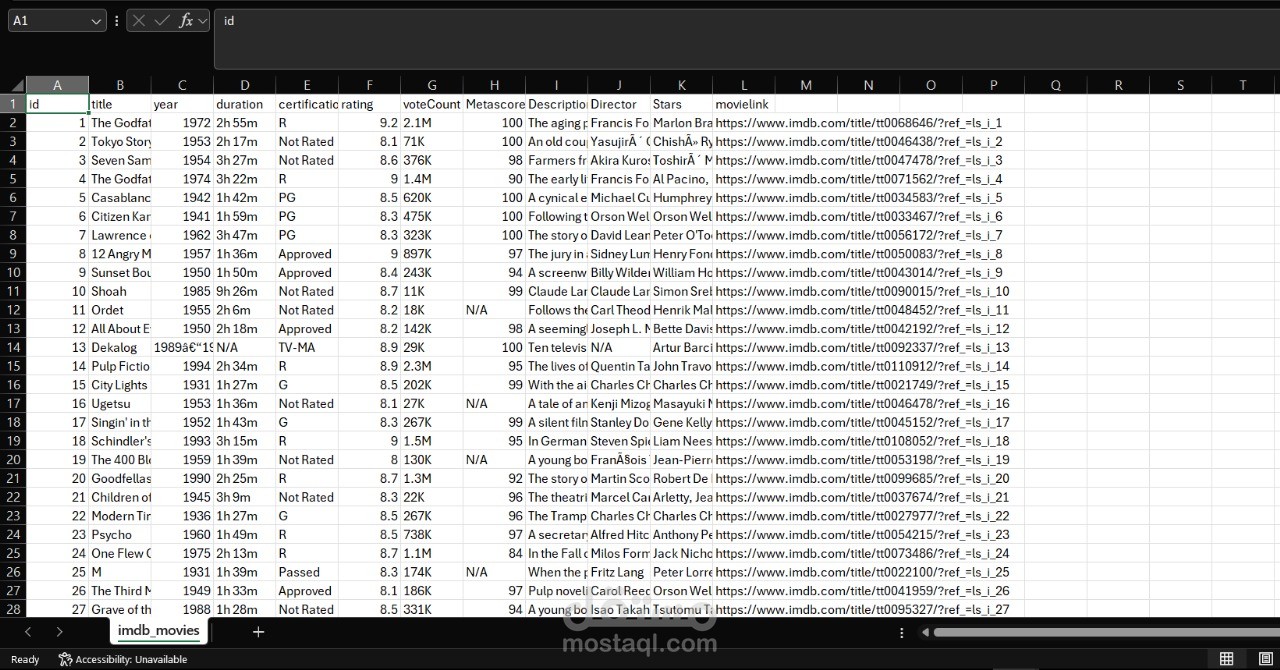Click the Casablanca title cell
Screen dimensions: 1280x670
(x=120, y=198)
